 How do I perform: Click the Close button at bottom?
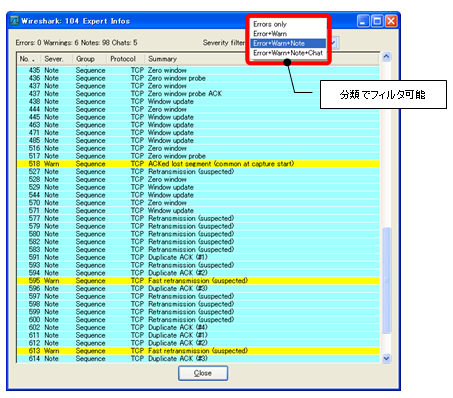tap(203, 373)
